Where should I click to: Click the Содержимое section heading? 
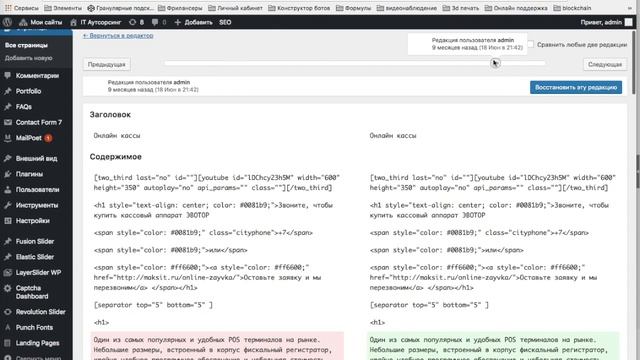coord(116,157)
